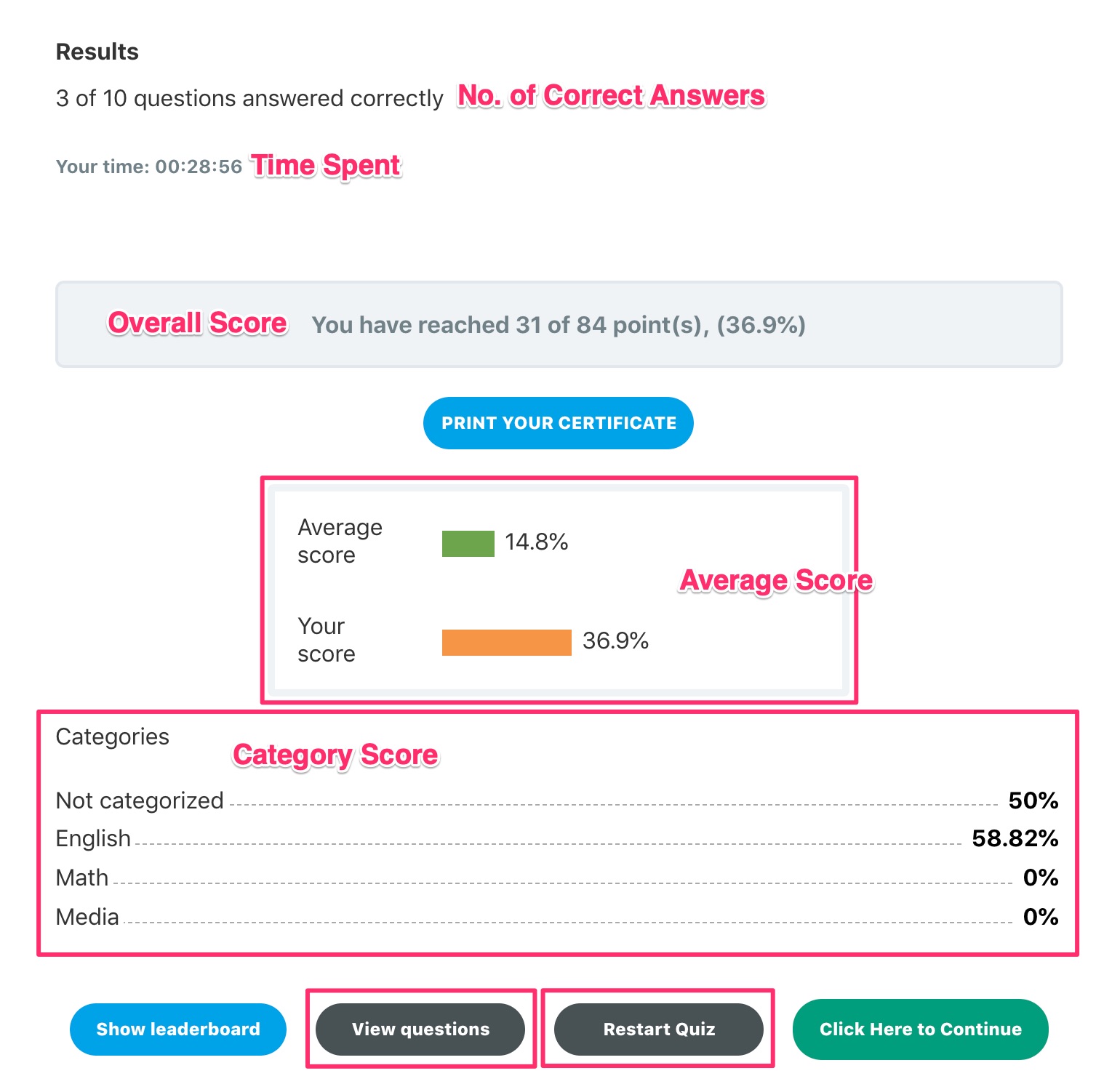Click the points reached message
This screenshot has width=1120, height=1092.
[559, 325]
